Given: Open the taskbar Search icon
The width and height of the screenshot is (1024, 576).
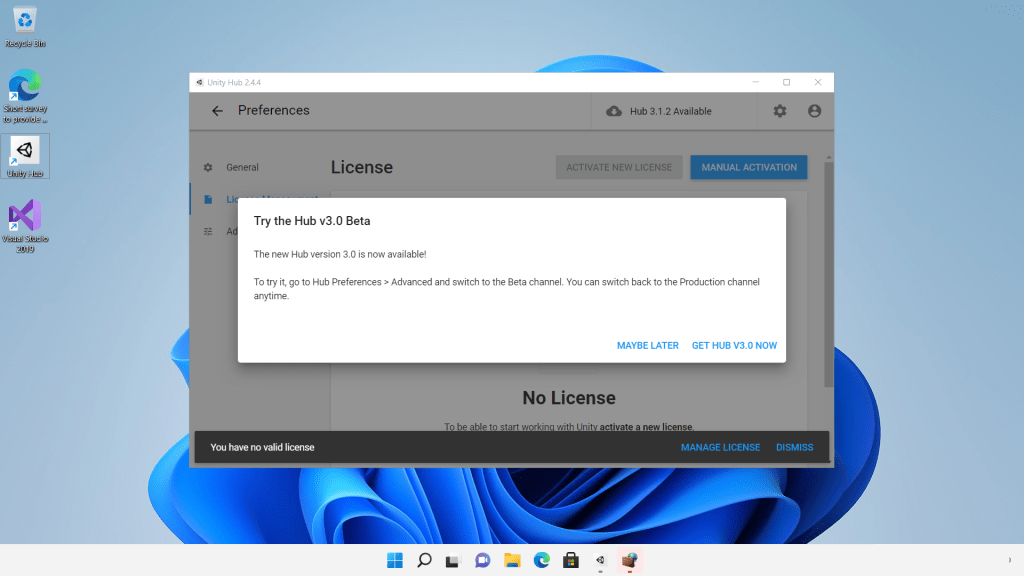Looking at the screenshot, I should pos(424,561).
